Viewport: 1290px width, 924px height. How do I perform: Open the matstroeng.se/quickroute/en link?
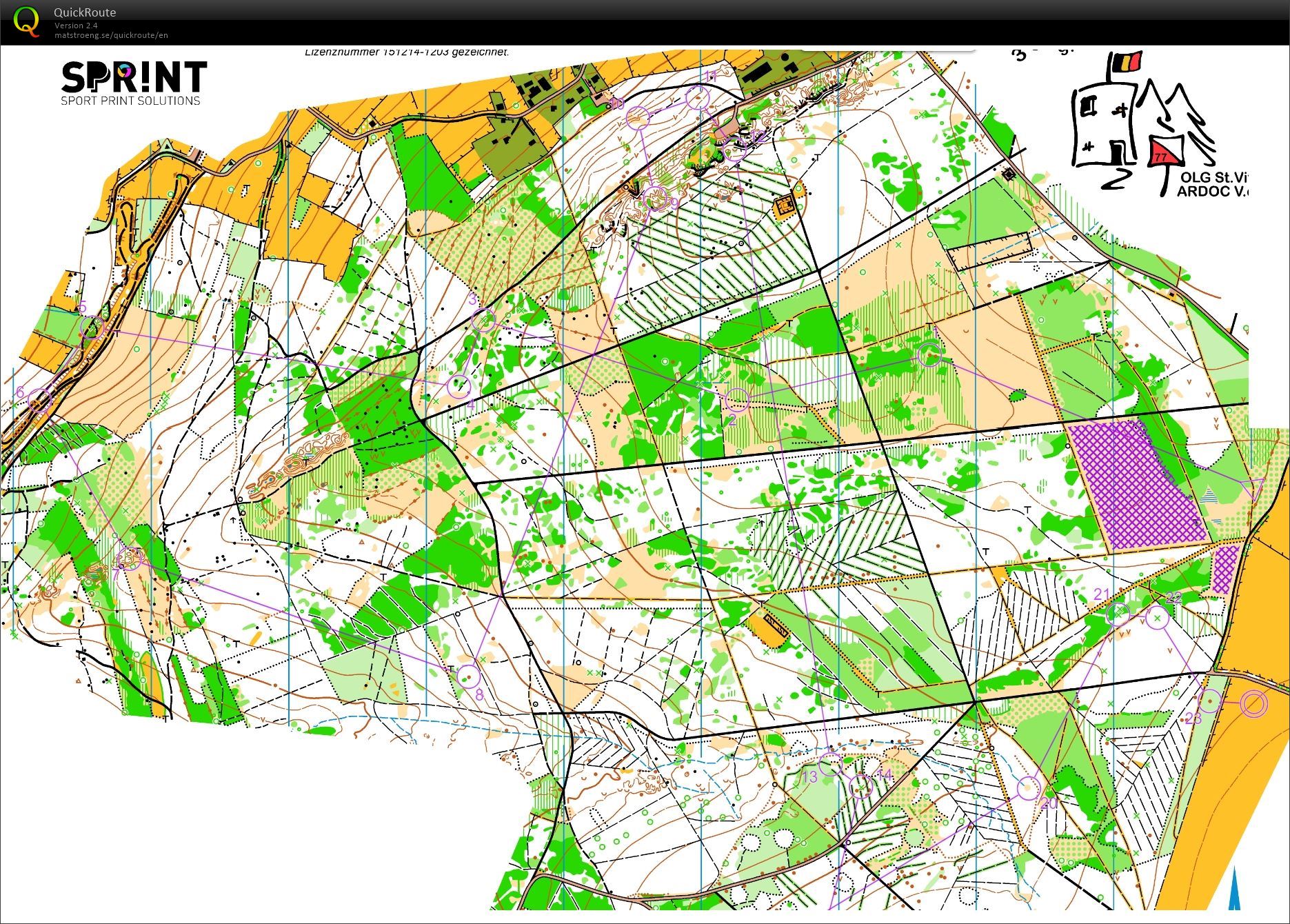pyautogui.click(x=111, y=35)
